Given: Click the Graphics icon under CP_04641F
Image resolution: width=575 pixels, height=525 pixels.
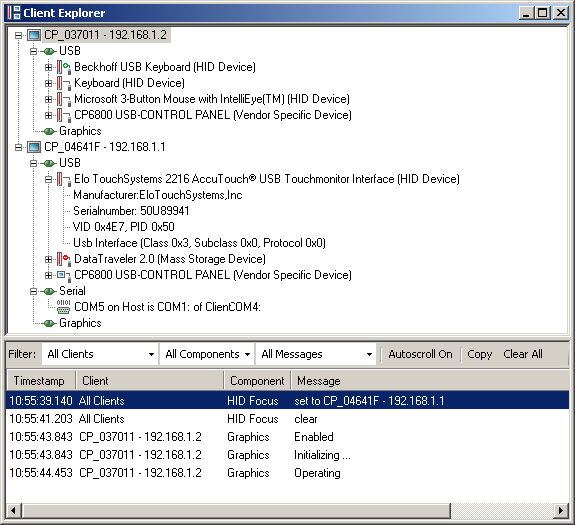Looking at the screenshot, I should coord(49,323).
